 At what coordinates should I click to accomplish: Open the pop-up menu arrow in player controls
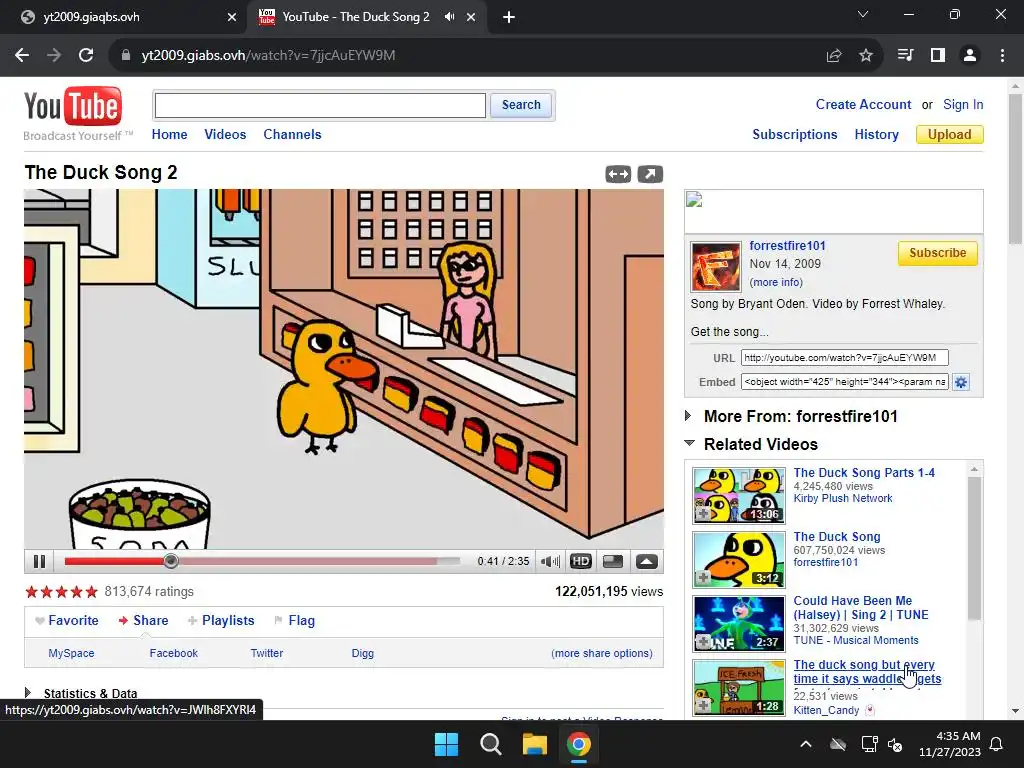(x=647, y=561)
